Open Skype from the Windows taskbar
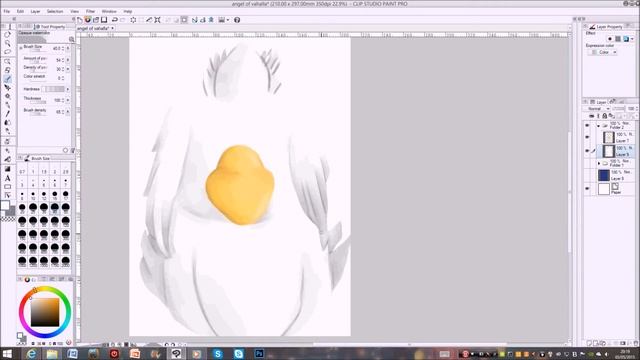 [x=218, y=353]
